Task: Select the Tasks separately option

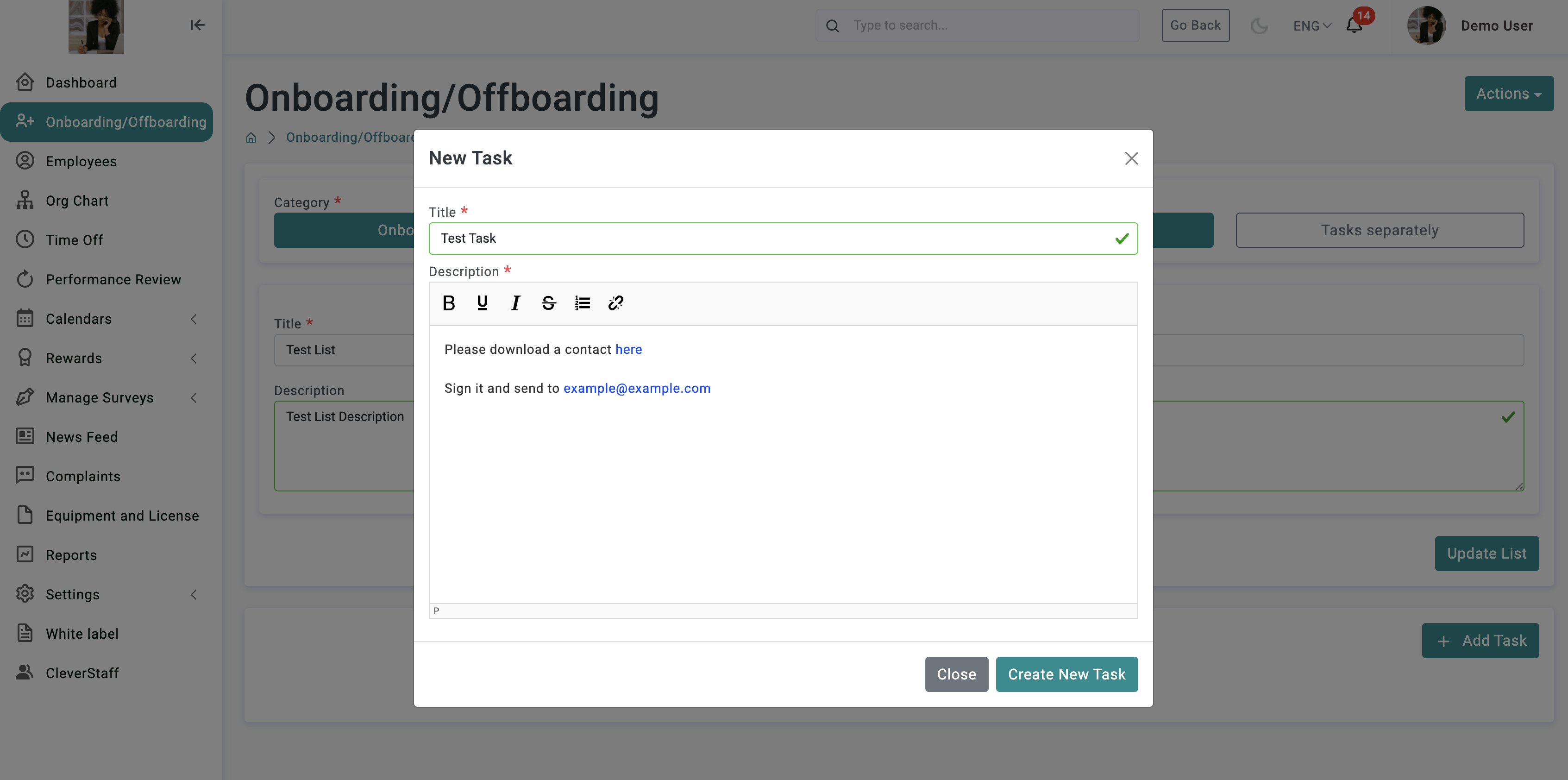Action: coord(1380,230)
